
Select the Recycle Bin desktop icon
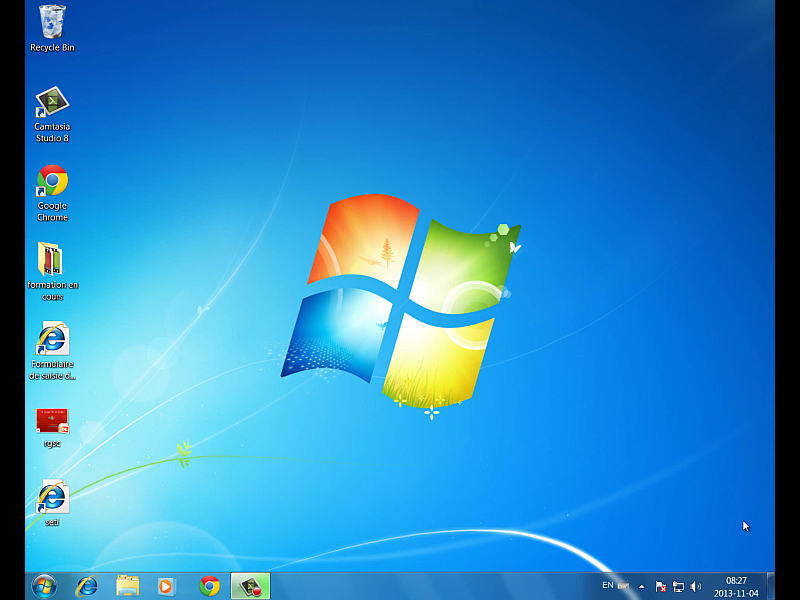(x=52, y=24)
